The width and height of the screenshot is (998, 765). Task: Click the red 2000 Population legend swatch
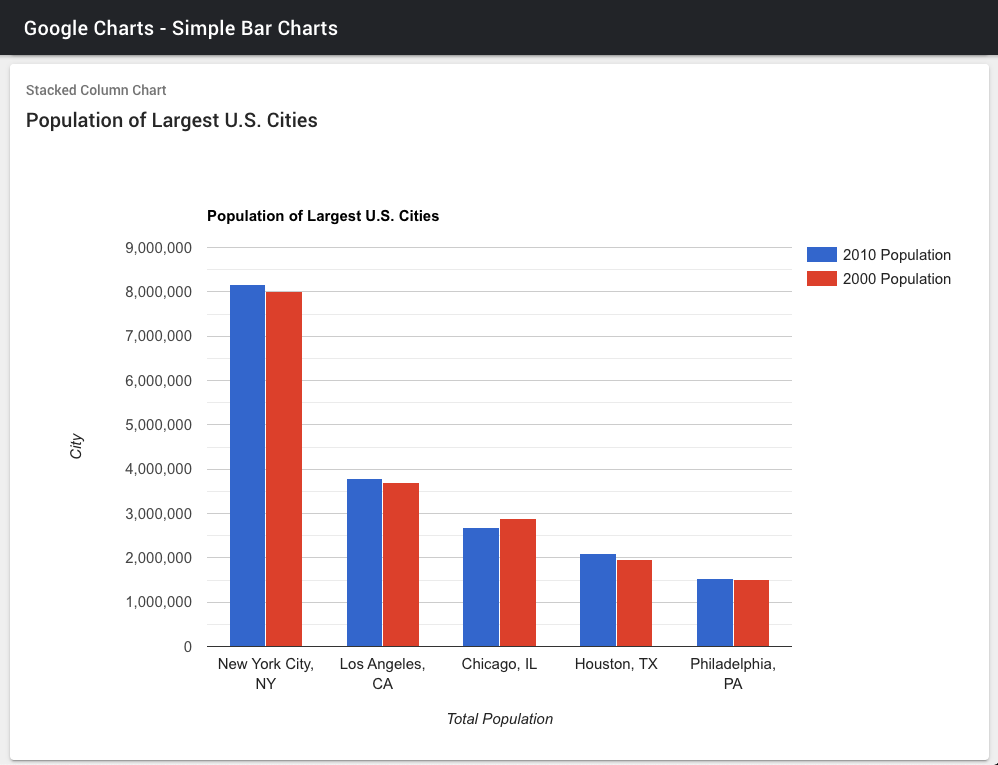[x=821, y=279]
